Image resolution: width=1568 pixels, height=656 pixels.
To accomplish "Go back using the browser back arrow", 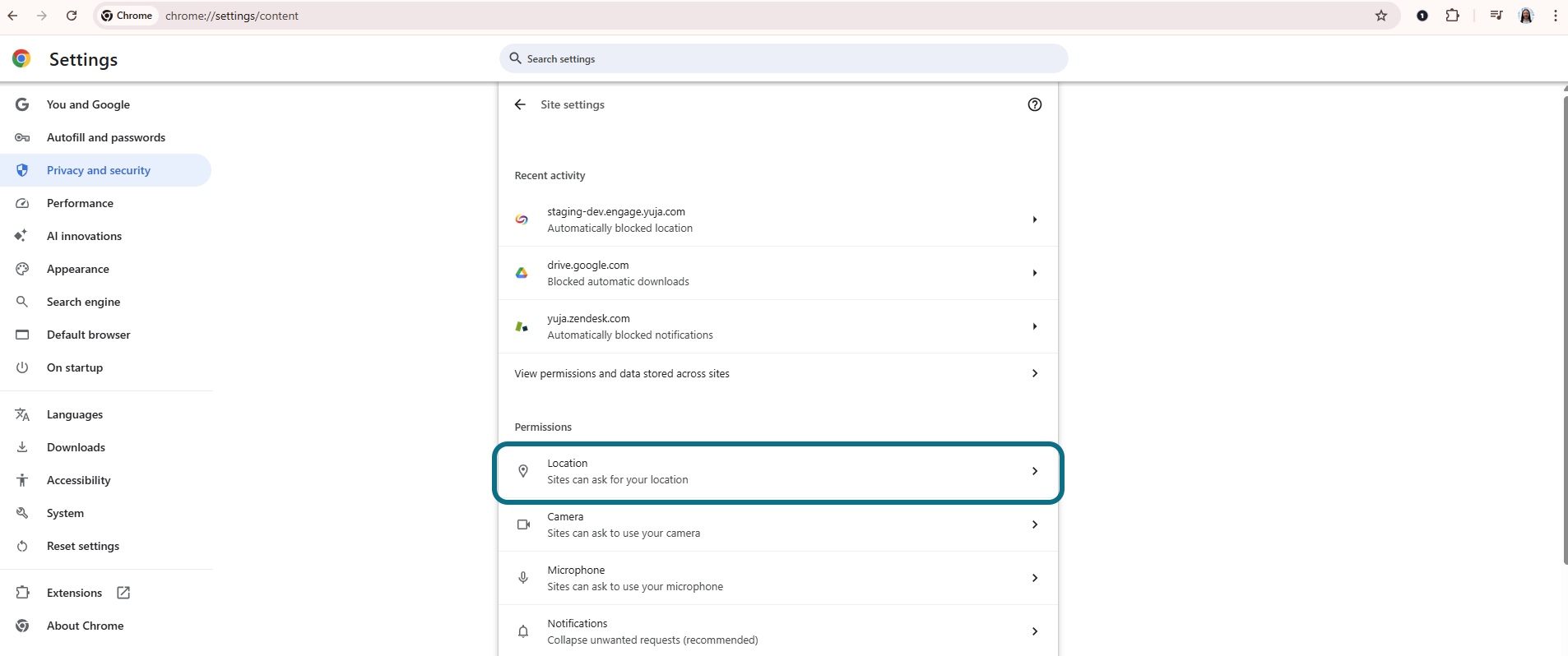I will pyautogui.click(x=13, y=16).
